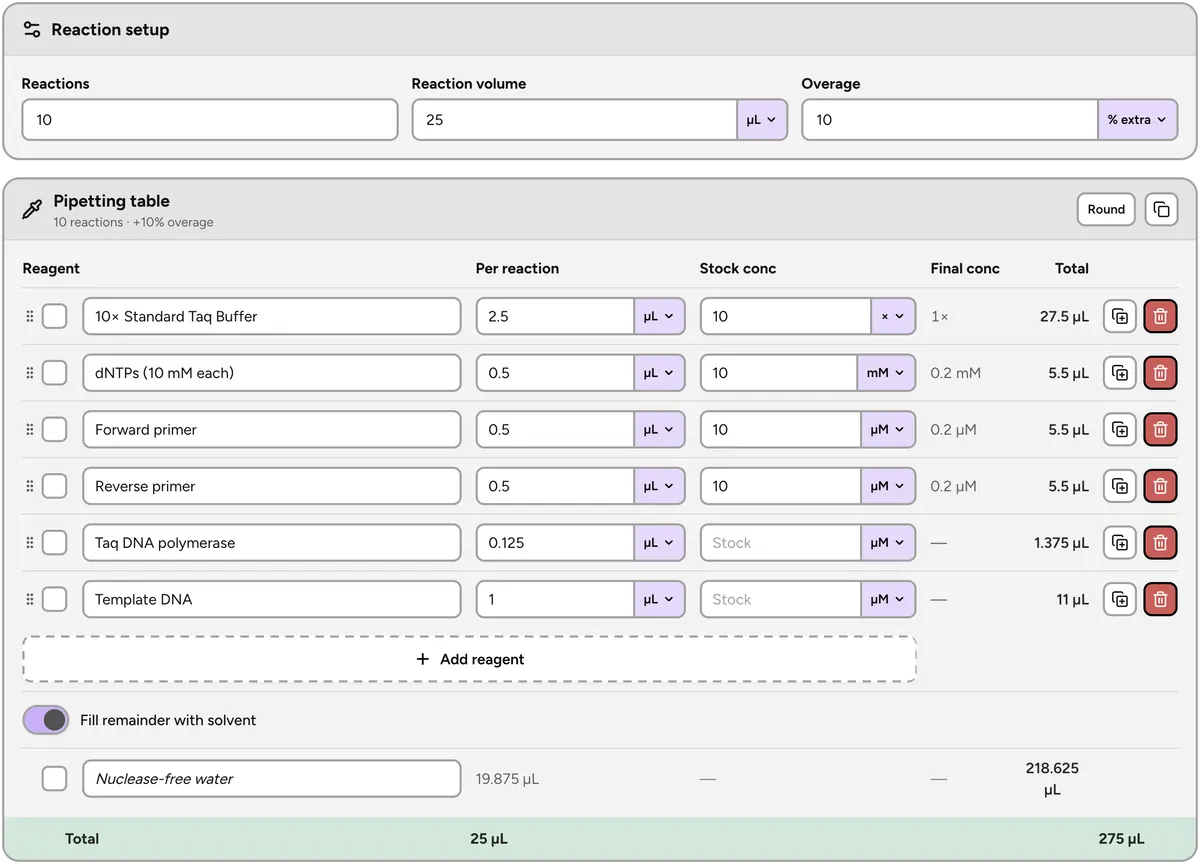
Task: Click the 19.875 µL per-reaction water value
Action: click(507, 779)
